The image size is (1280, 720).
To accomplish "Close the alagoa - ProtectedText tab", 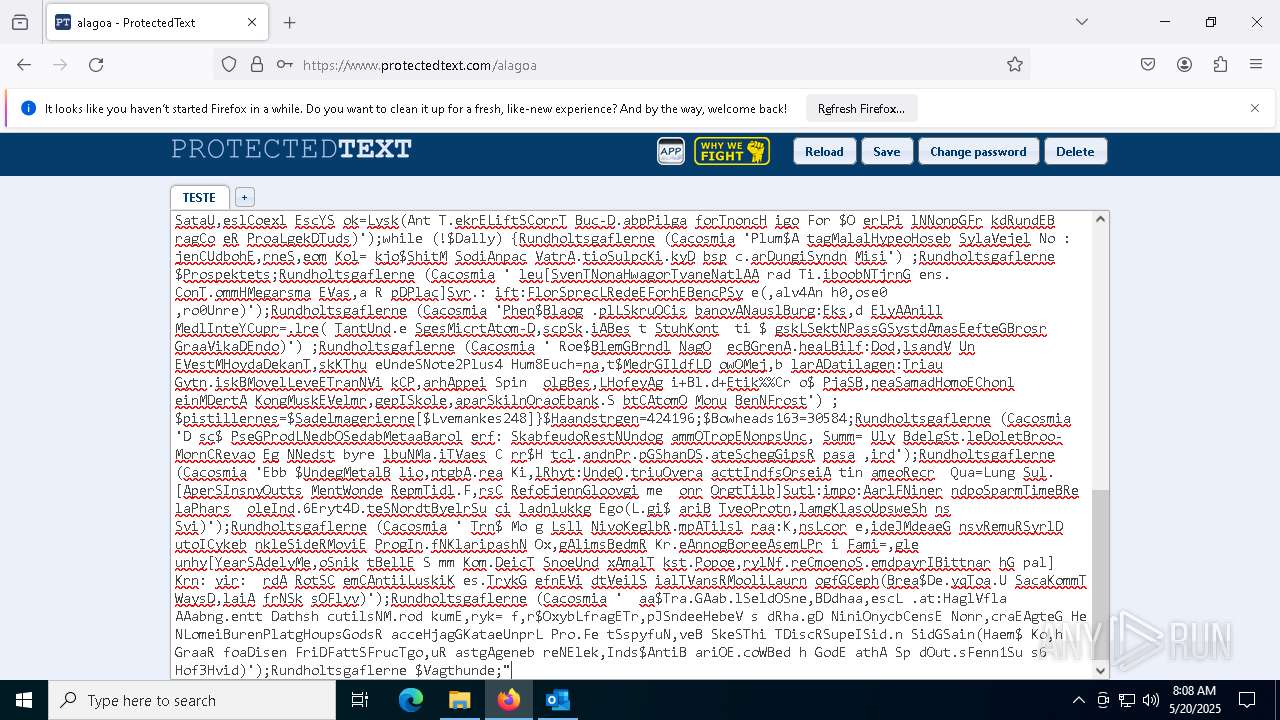I will point(252,22).
